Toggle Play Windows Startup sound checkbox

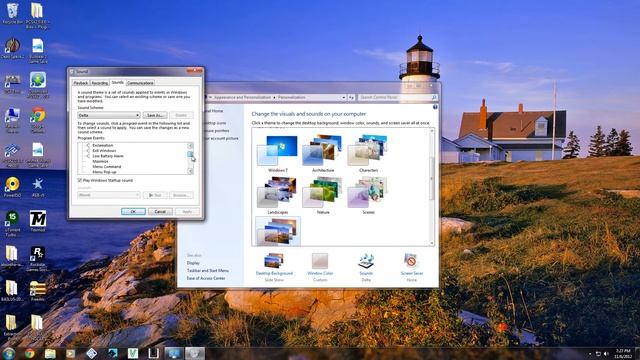click(80, 180)
